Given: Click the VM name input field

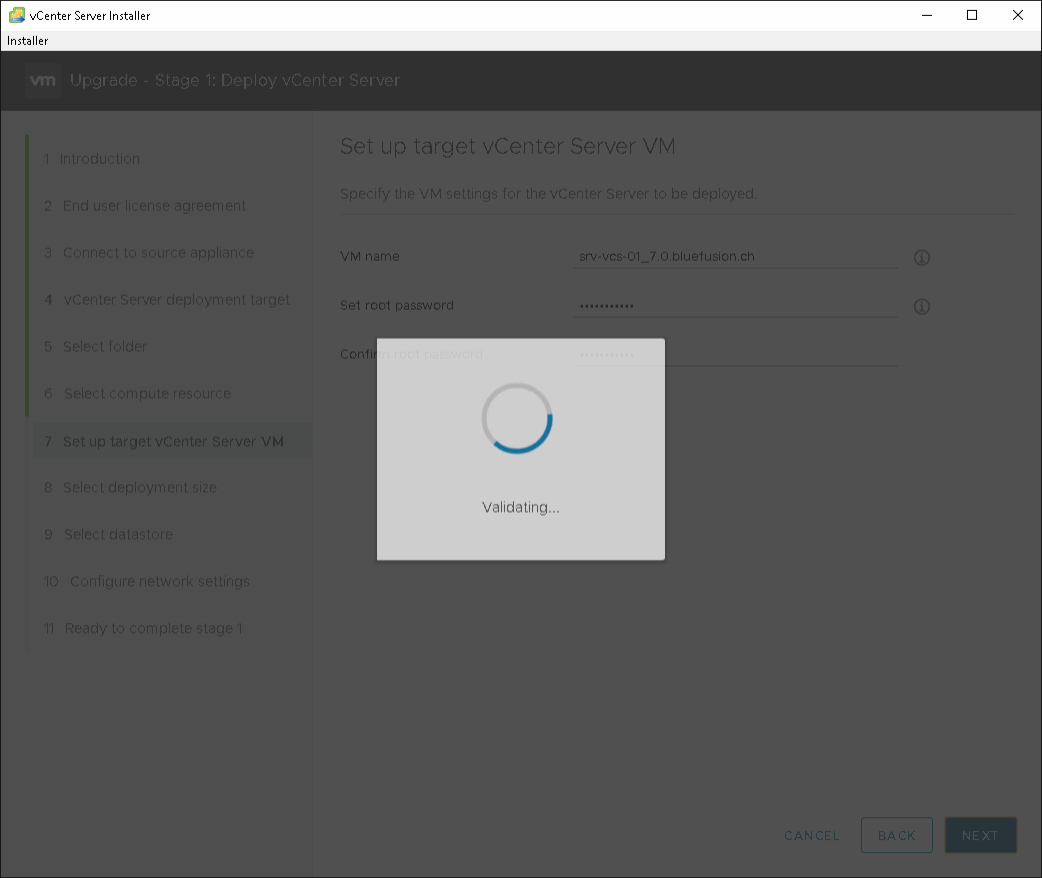Looking at the screenshot, I should (x=735, y=257).
